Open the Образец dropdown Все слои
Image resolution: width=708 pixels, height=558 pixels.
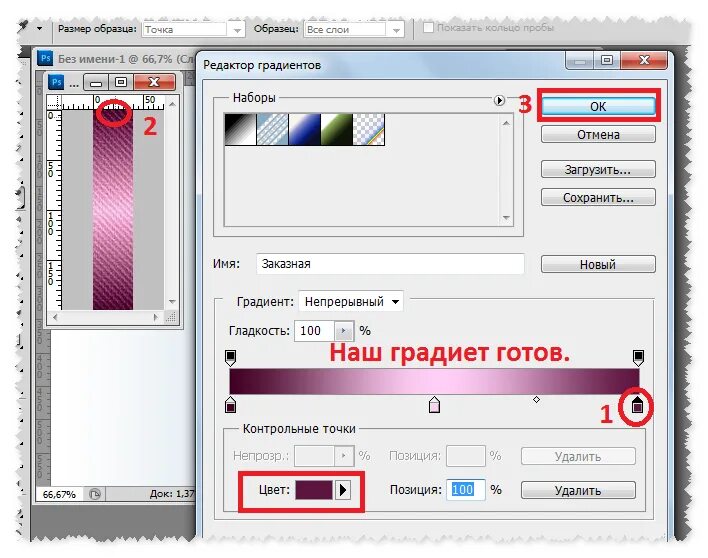click(354, 30)
